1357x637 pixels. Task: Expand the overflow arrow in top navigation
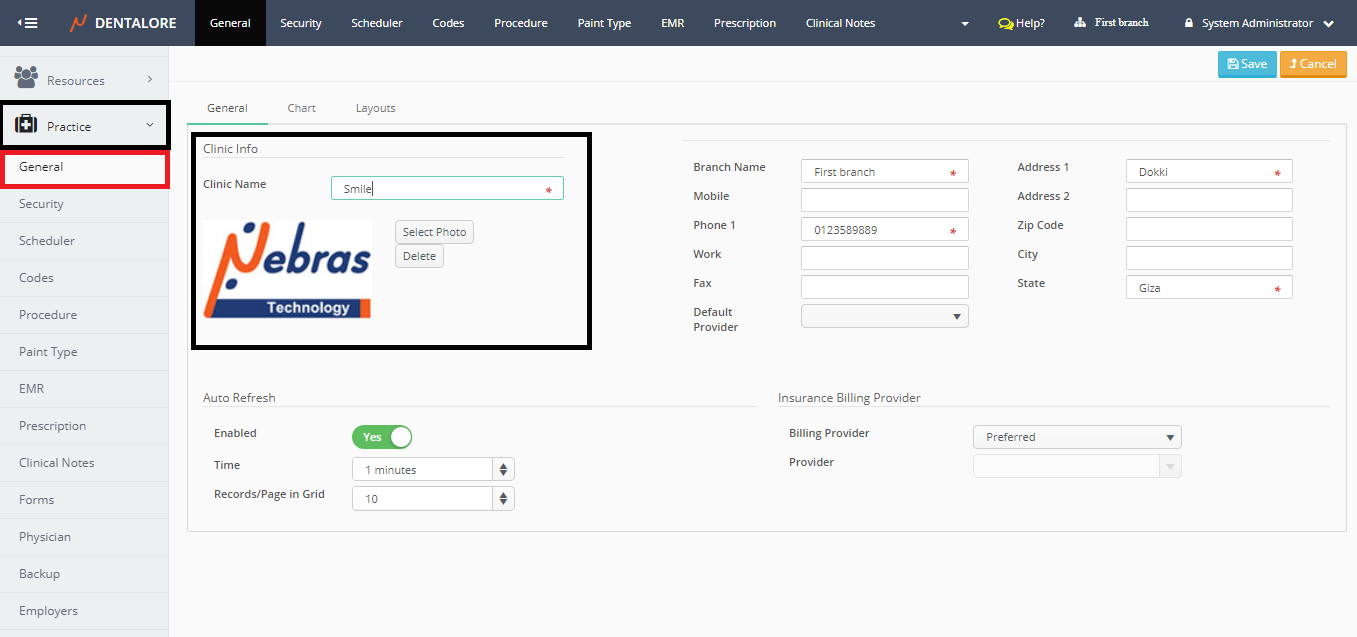(964, 23)
